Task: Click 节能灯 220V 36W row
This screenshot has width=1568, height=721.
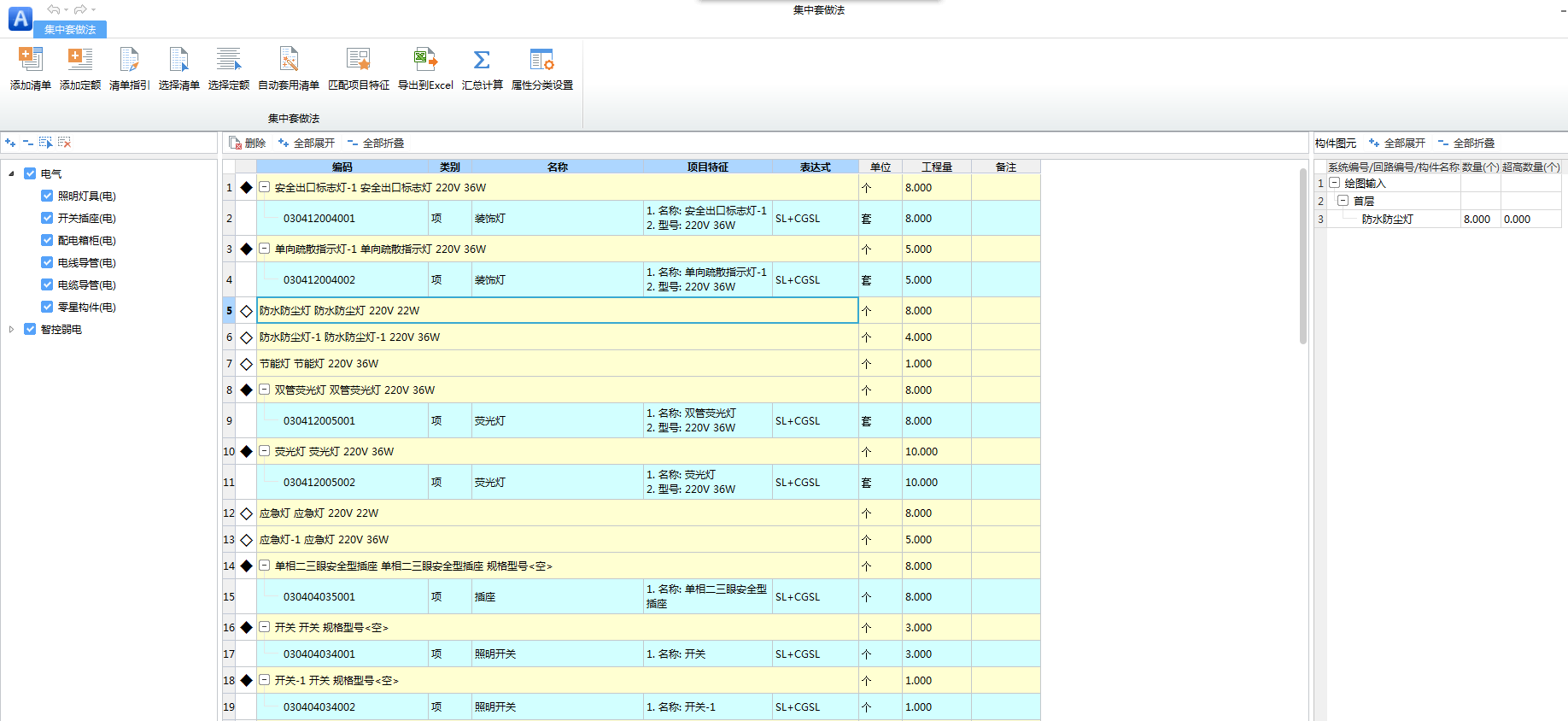Action: coord(558,364)
